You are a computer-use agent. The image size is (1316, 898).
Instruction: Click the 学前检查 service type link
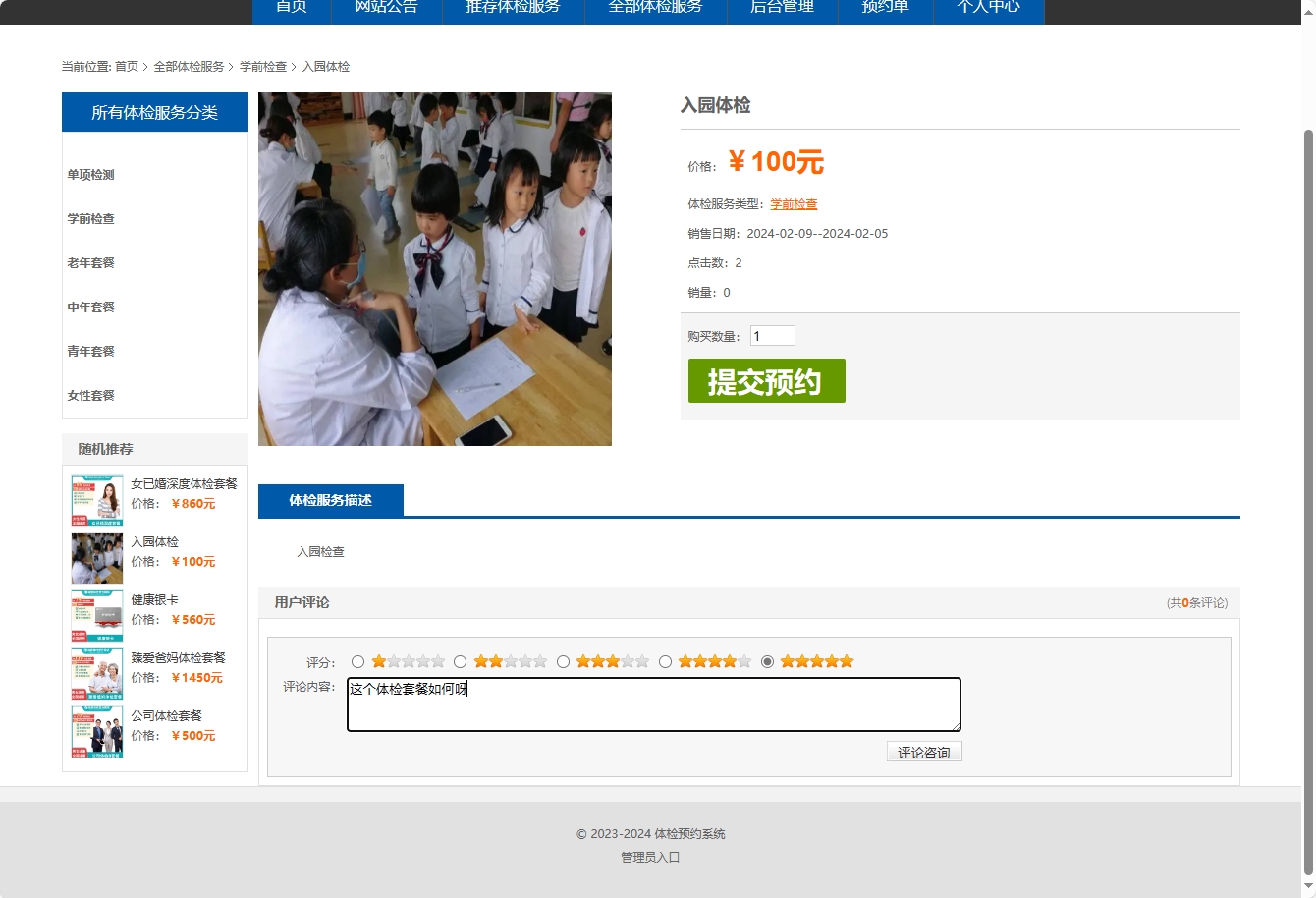point(793,203)
